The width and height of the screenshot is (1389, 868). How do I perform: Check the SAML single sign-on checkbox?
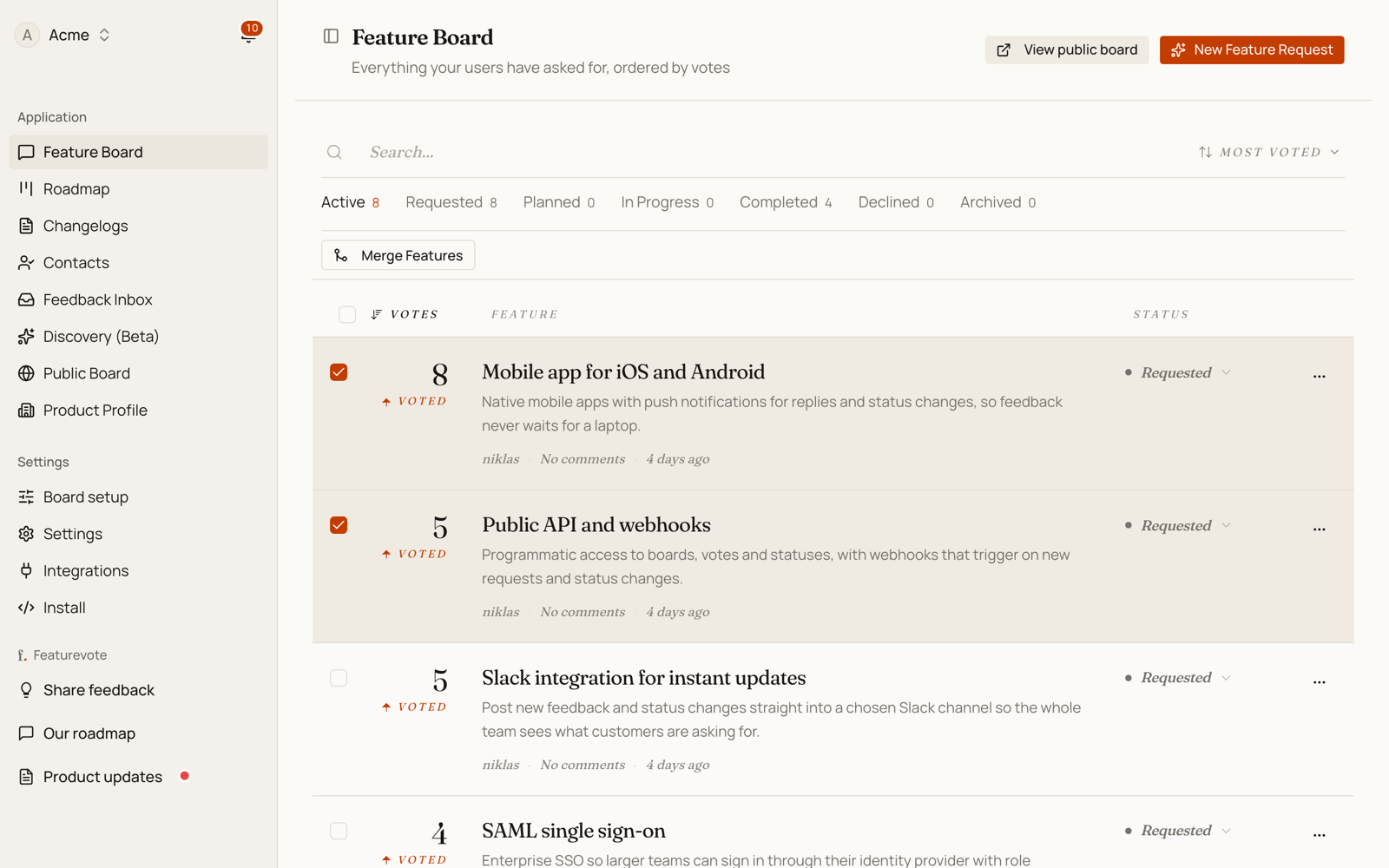(x=339, y=831)
